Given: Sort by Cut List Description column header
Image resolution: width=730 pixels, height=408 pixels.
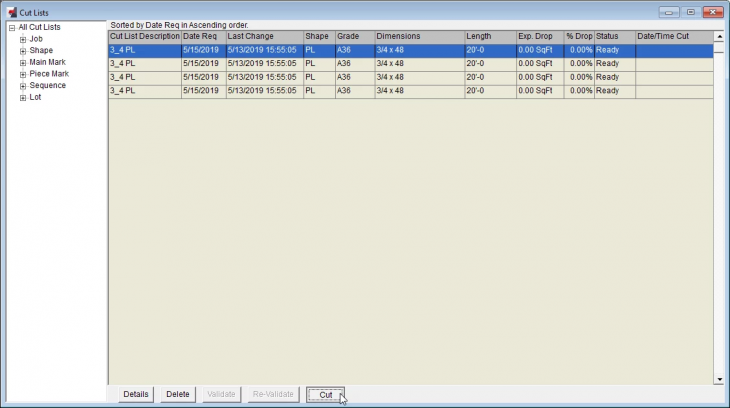Looking at the screenshot, I should point(145,36).
